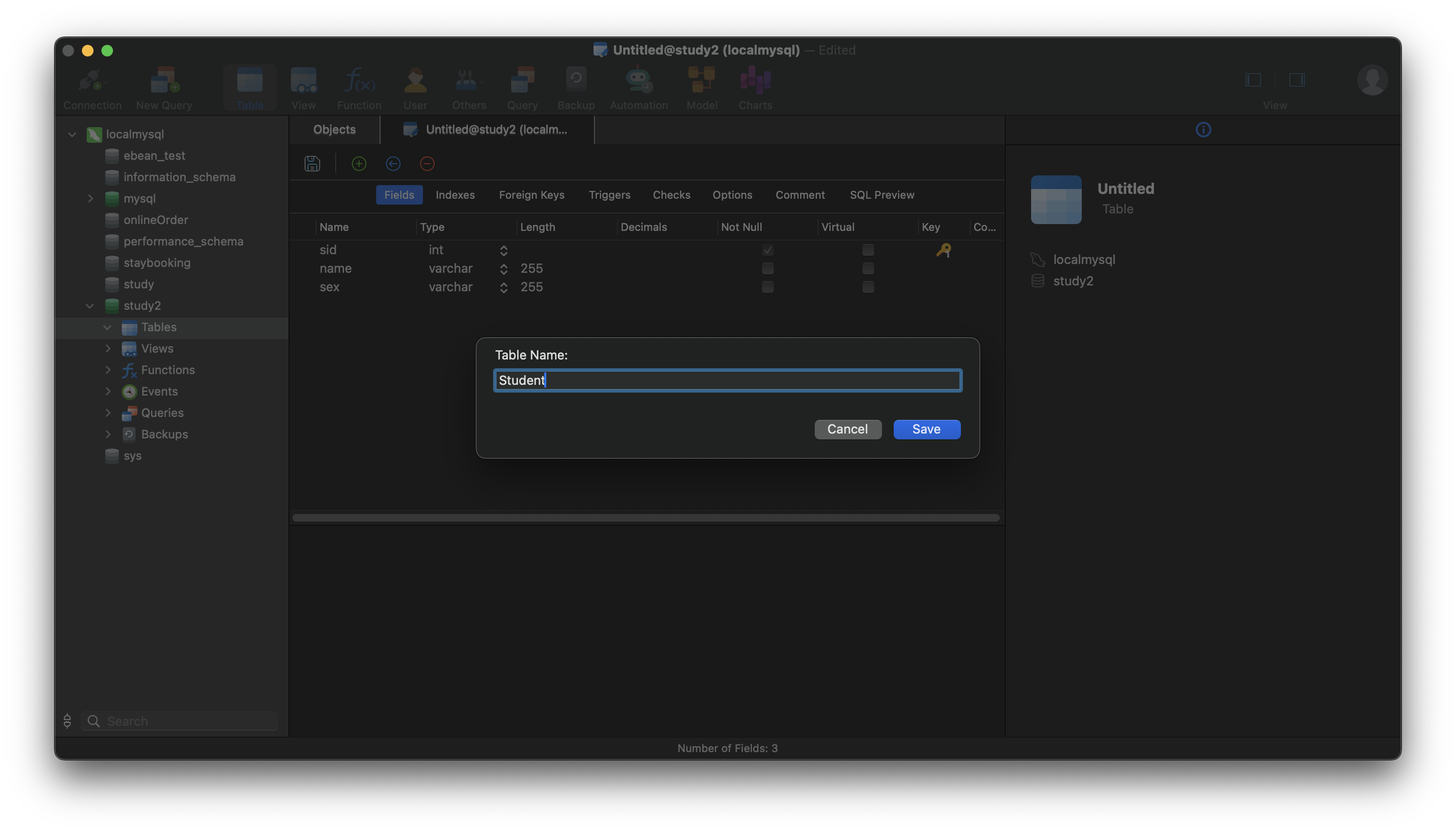Uncheck Not Null for the sid field
Viewport: 1456px width, 832px height.
click(768, 250)
